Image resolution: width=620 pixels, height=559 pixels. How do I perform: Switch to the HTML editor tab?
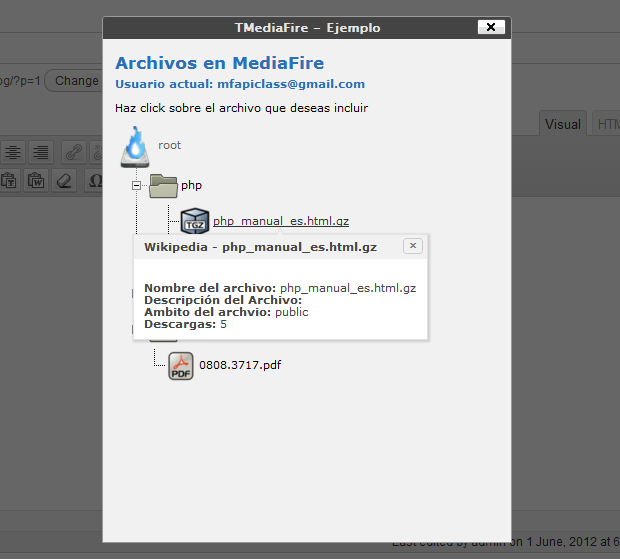tap(605, 124)
